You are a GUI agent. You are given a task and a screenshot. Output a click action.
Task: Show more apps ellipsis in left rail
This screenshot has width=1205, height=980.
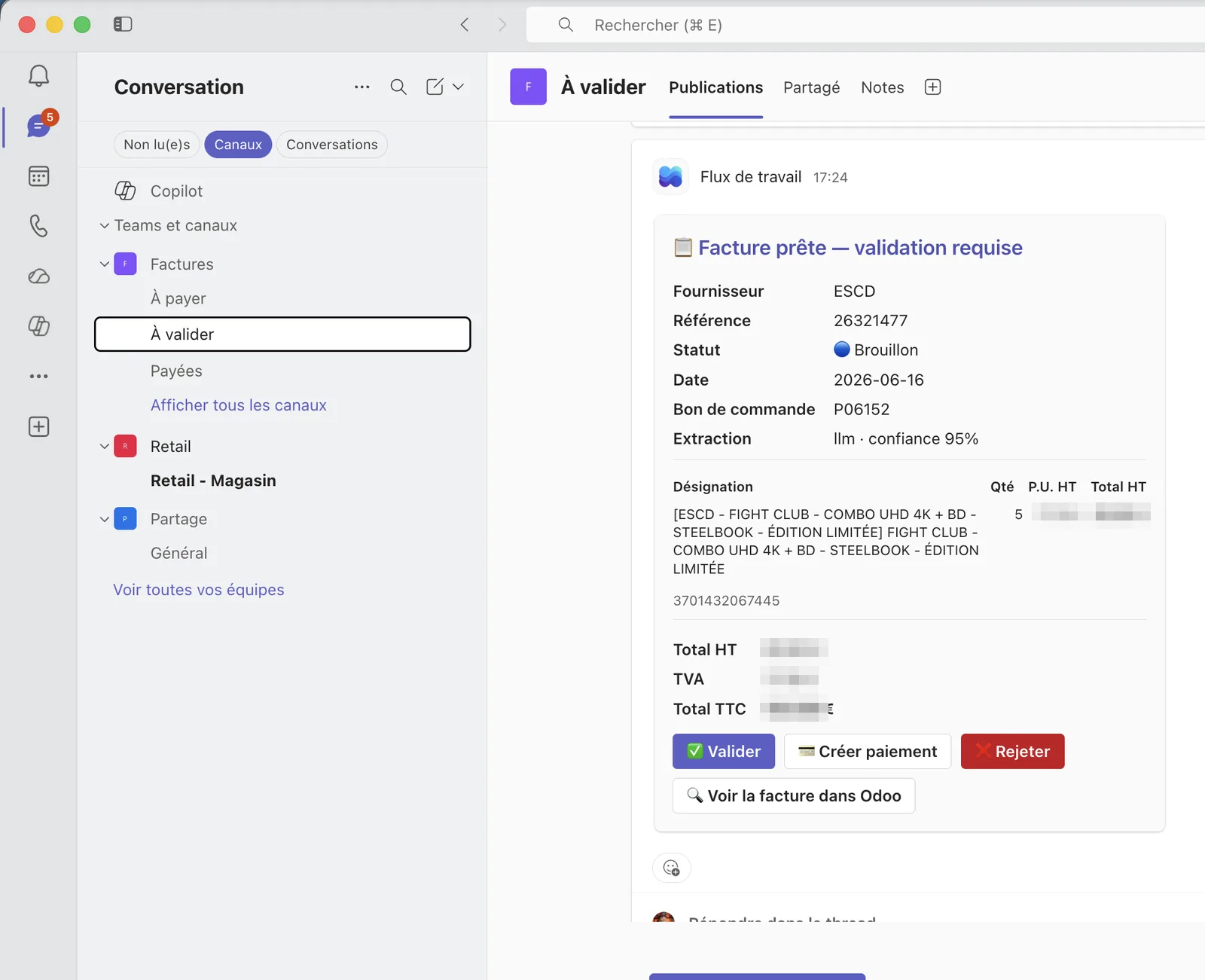pyautogui.click(x=38, y=376)
